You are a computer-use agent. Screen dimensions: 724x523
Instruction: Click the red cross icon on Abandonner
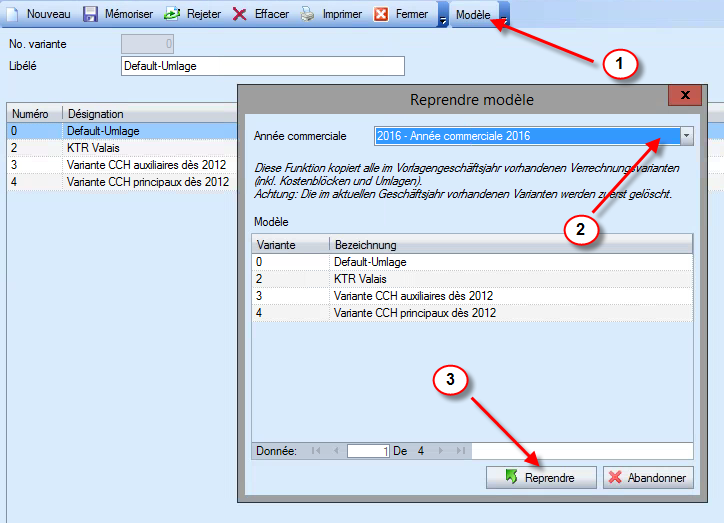pyautogui.click(x=615, y=477)
